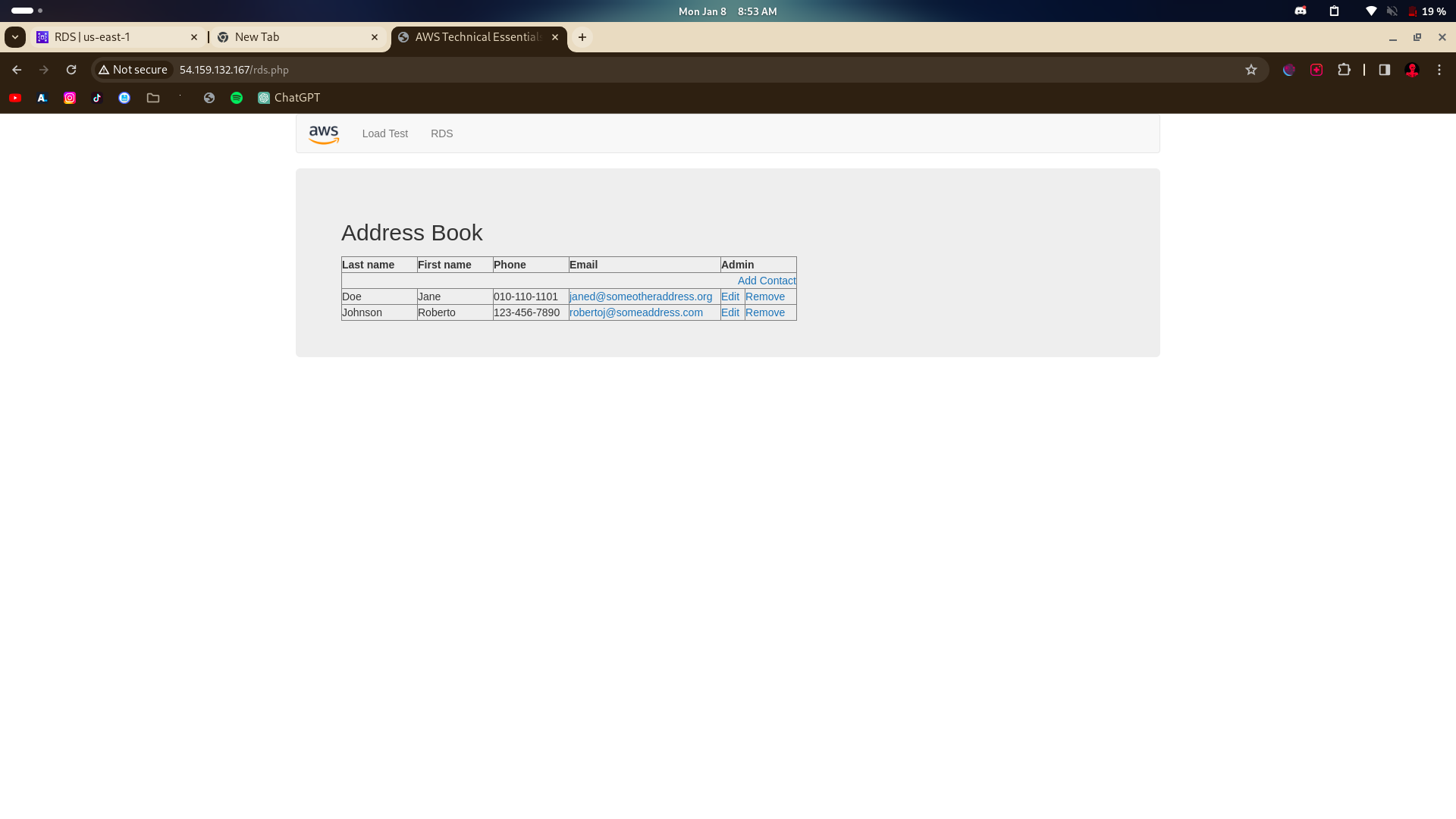Open the Load Test nav item
The image size is (1456, 819).
[x=384, y=133]
